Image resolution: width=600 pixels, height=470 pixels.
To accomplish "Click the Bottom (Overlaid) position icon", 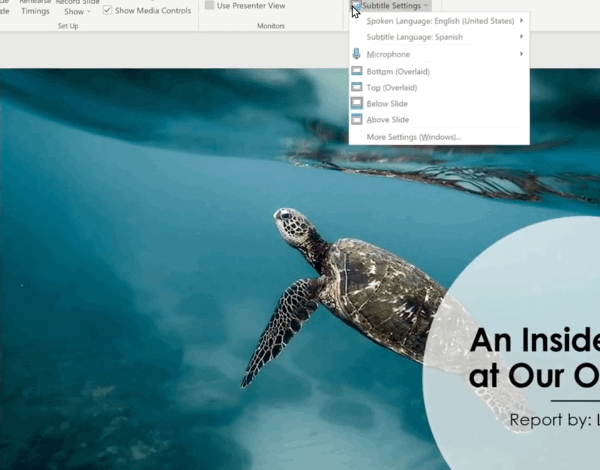I will 357,71.
